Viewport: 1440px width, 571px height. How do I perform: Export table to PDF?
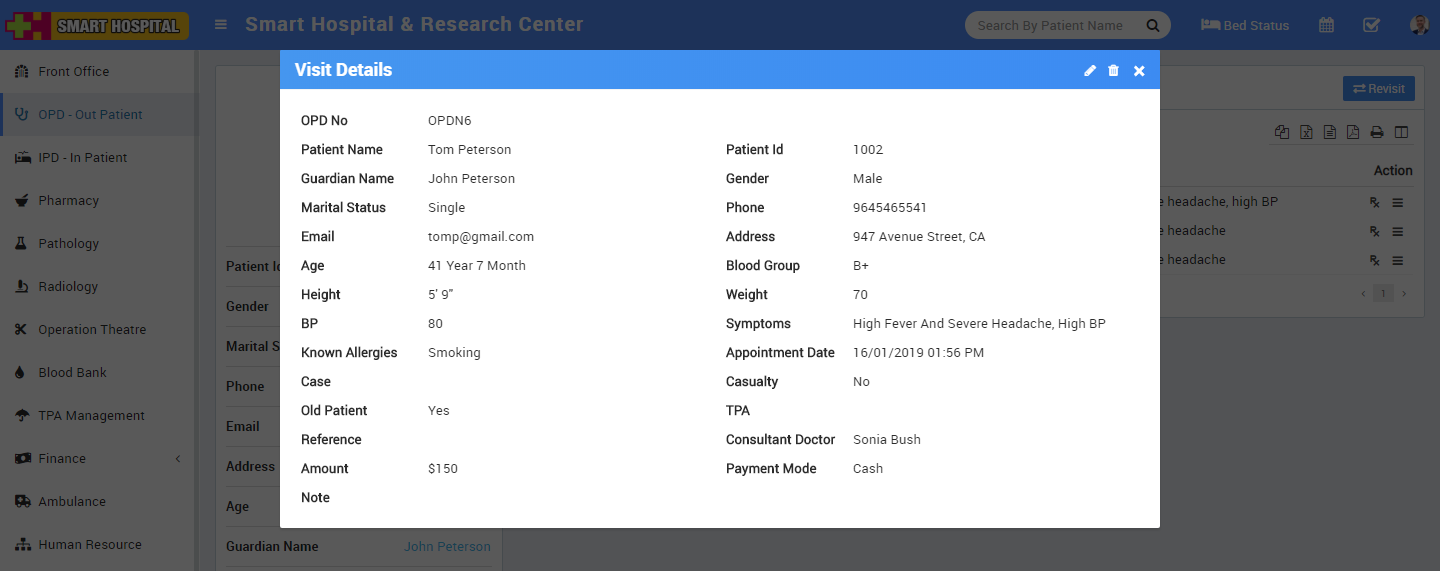(x=1353, y=132)
